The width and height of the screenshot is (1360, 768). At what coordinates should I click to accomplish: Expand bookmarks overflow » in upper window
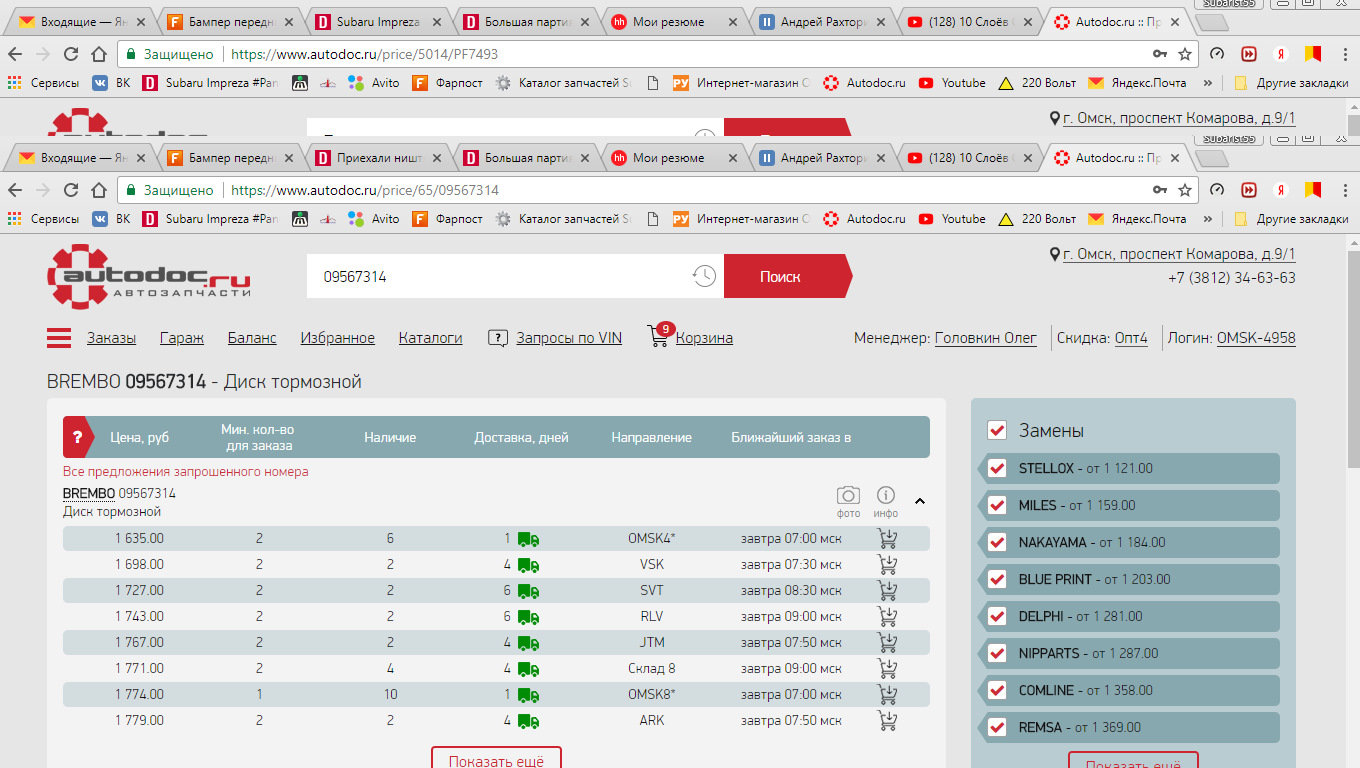tap(1208, 83)
